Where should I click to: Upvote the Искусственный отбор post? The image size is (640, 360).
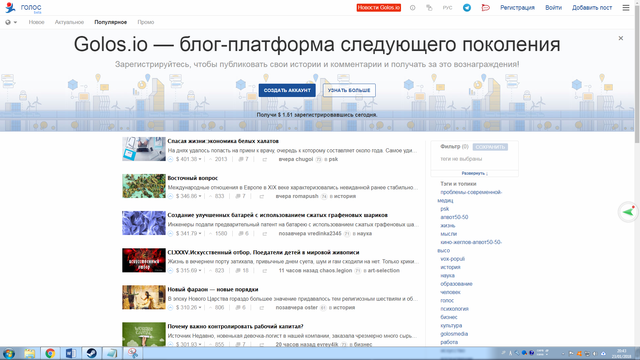pos(170,271)
